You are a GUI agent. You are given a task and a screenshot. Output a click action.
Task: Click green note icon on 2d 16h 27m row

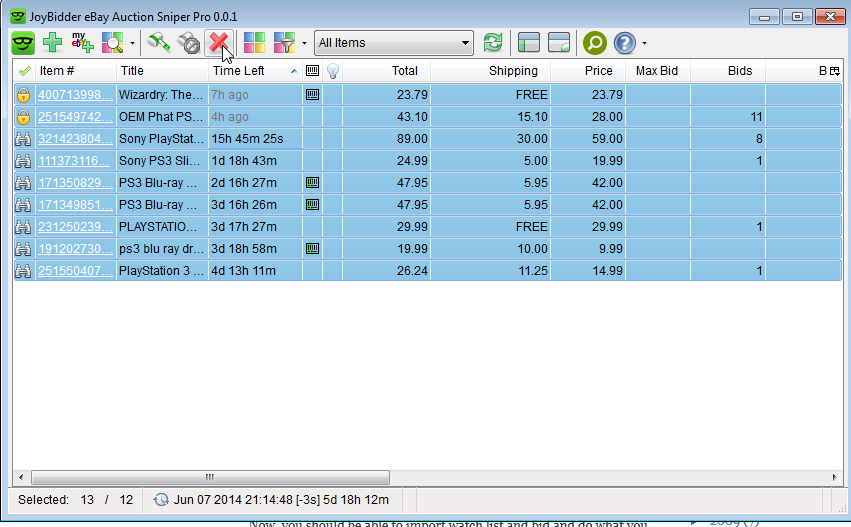pos(312,182)
